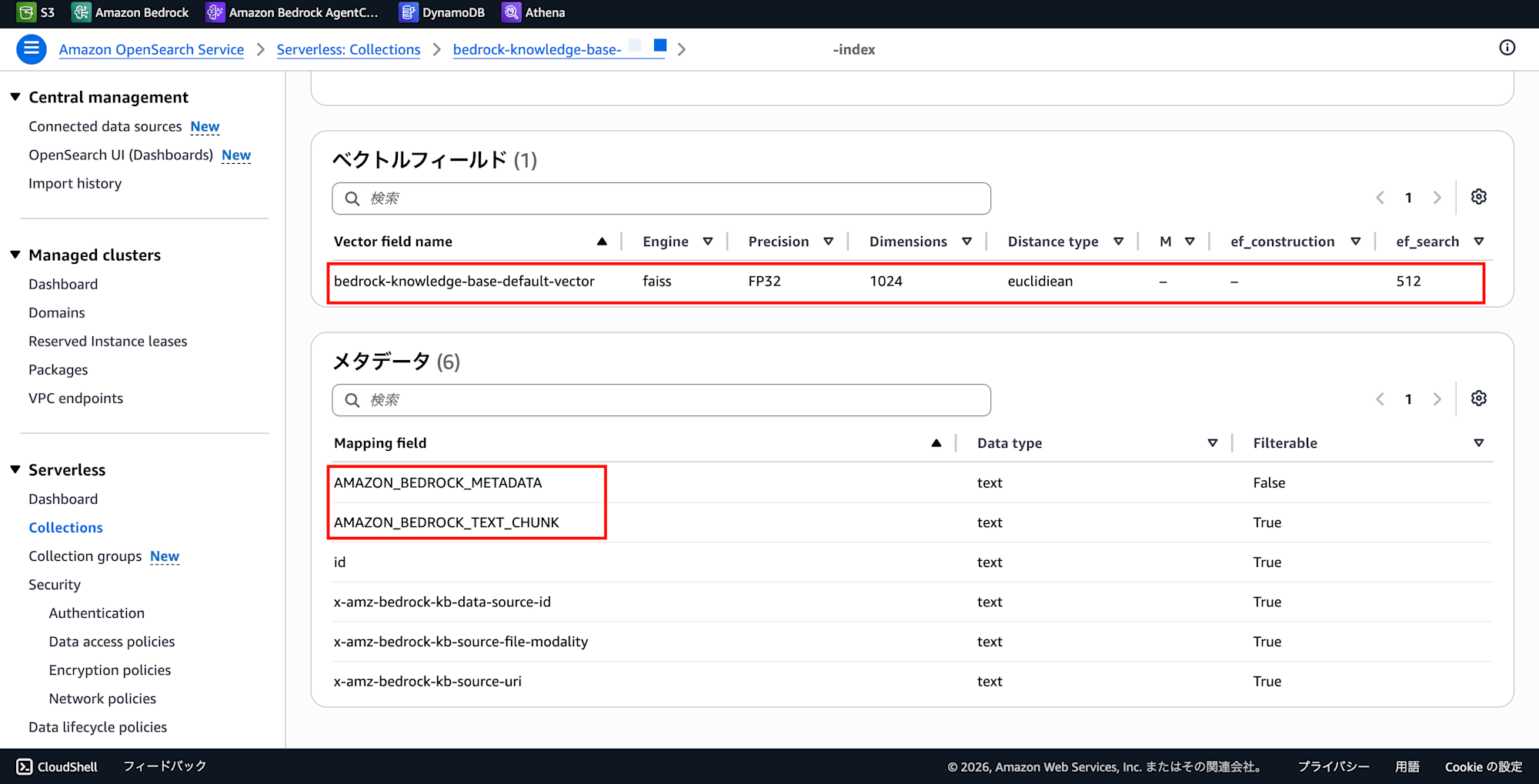
Task: Open フィードバック link in footer
Action: [165, 766]
